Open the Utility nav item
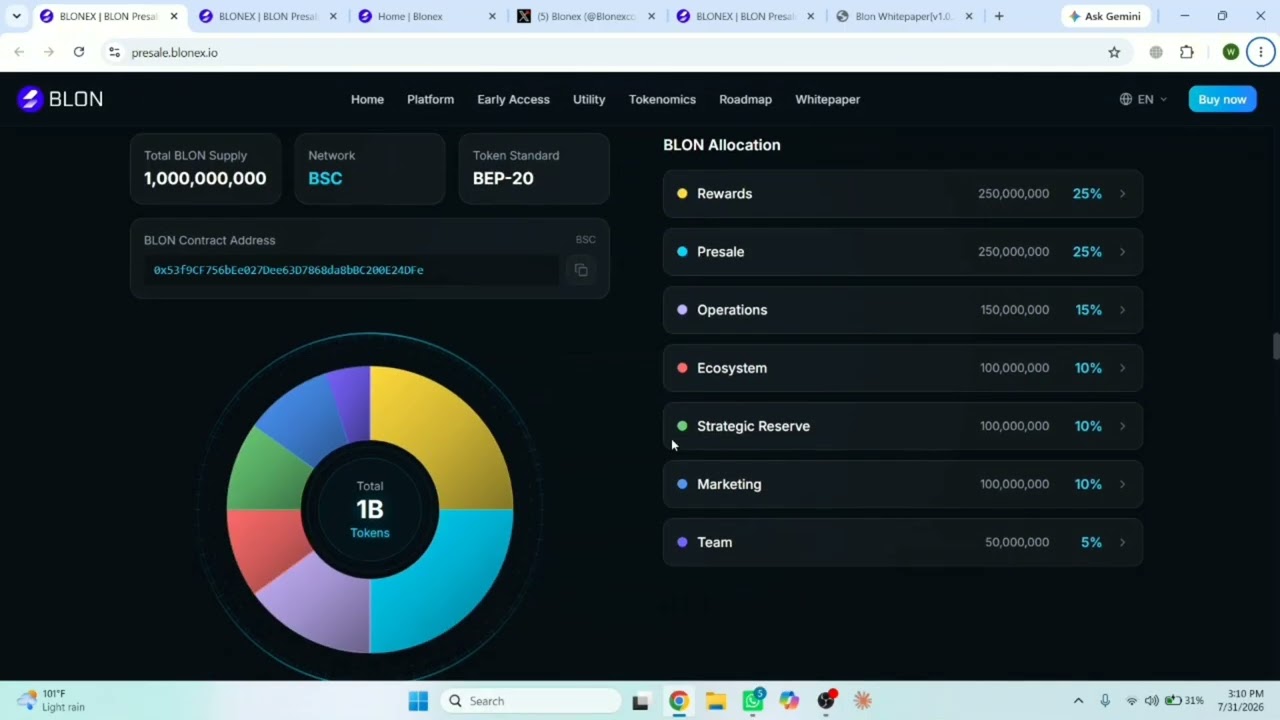Screen dimensions: 1280x720 (589, 99)
